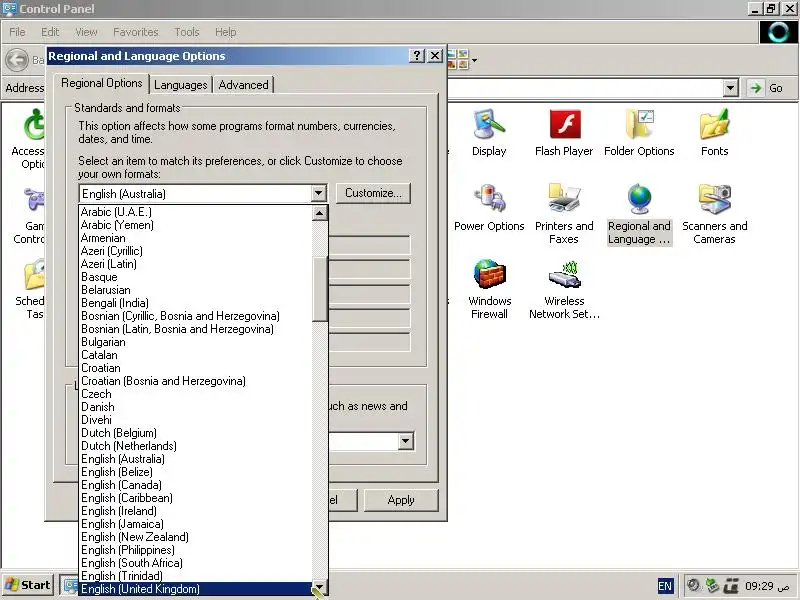The width and height of the screenshot is (800, 600).
Task: Open the Folder Options icon
Action: click(x=639, y=133)
